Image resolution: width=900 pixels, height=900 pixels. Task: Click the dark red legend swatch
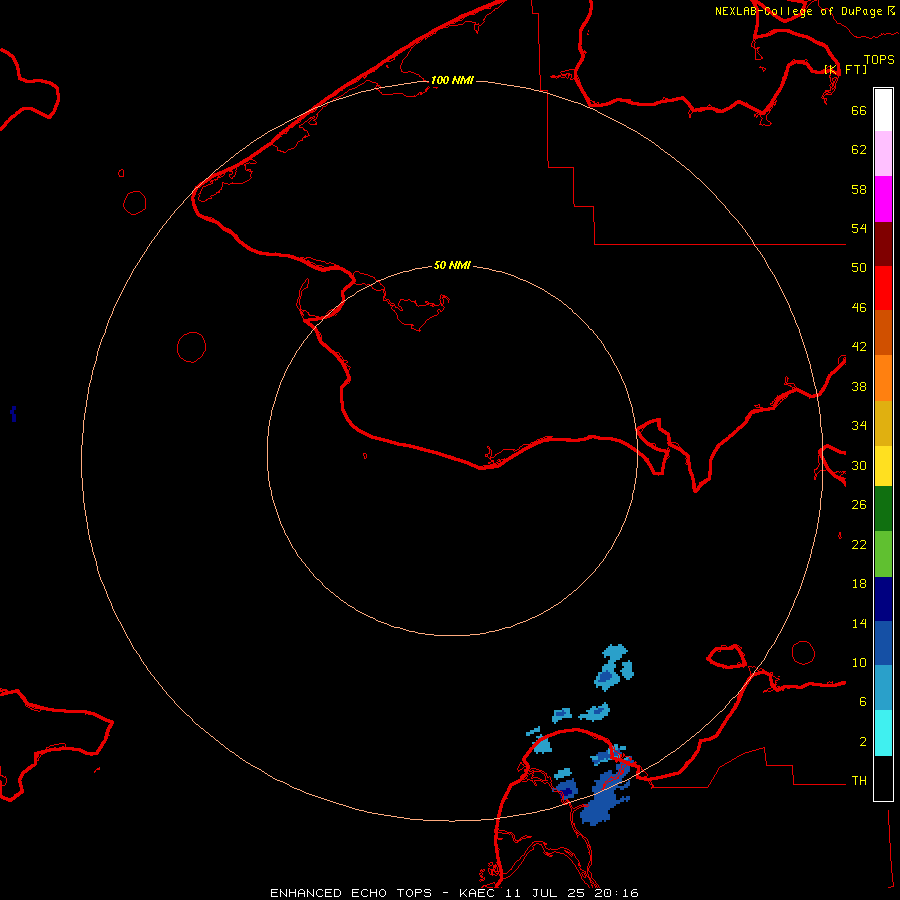[883, 244]
